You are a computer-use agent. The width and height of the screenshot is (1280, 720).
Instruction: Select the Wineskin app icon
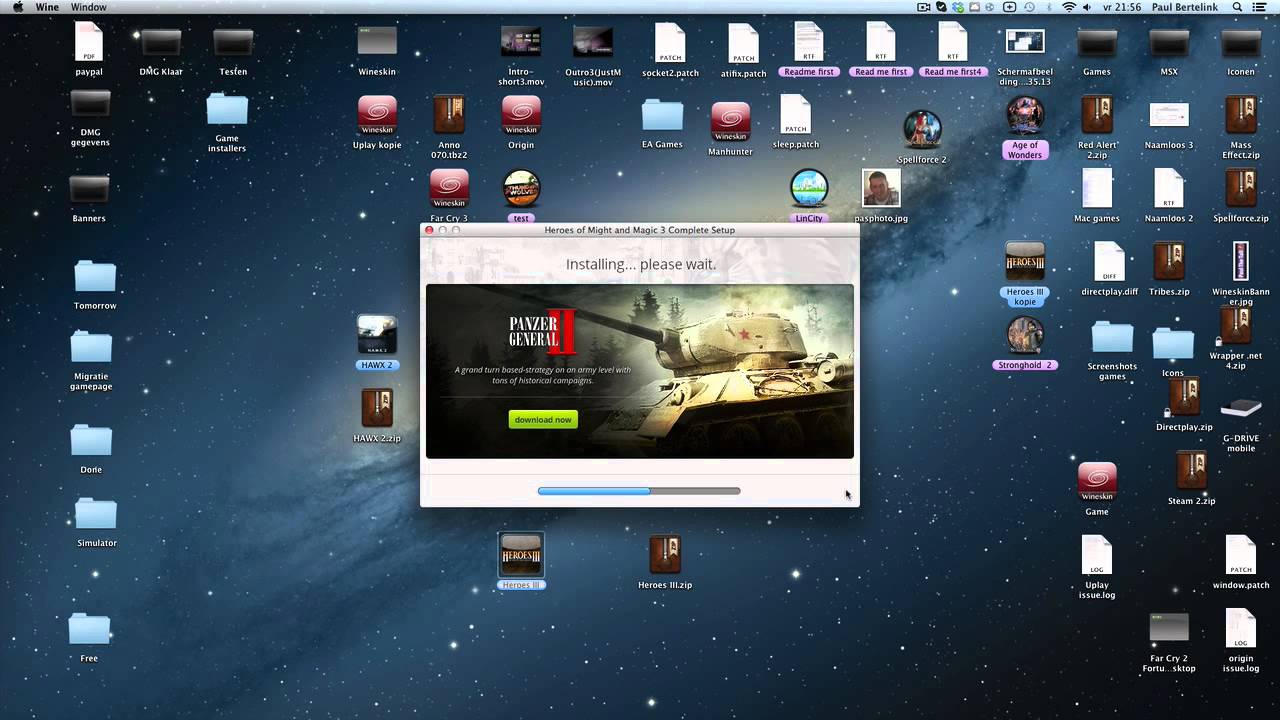coord(377,42)
